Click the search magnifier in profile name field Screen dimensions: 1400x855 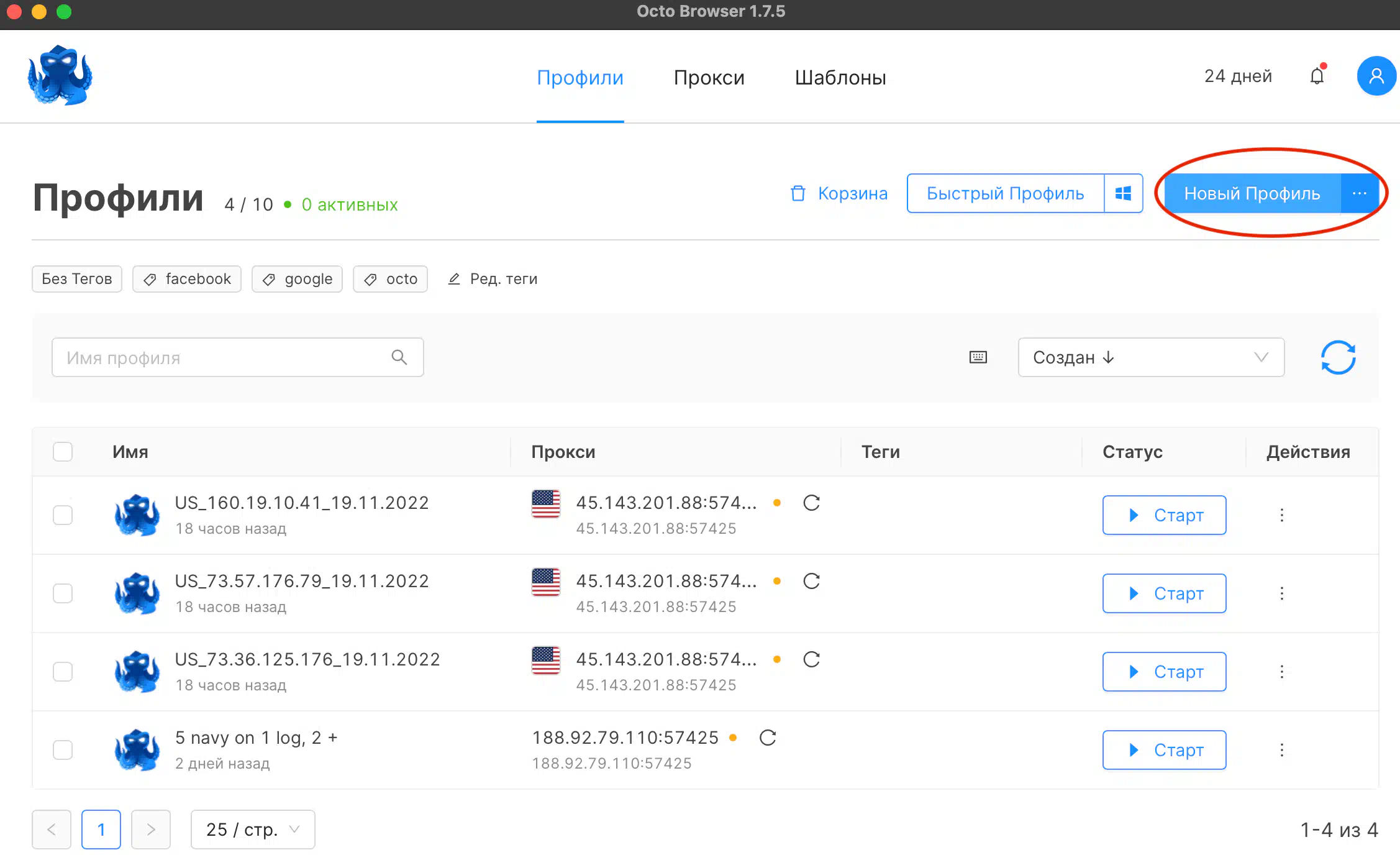399,357
